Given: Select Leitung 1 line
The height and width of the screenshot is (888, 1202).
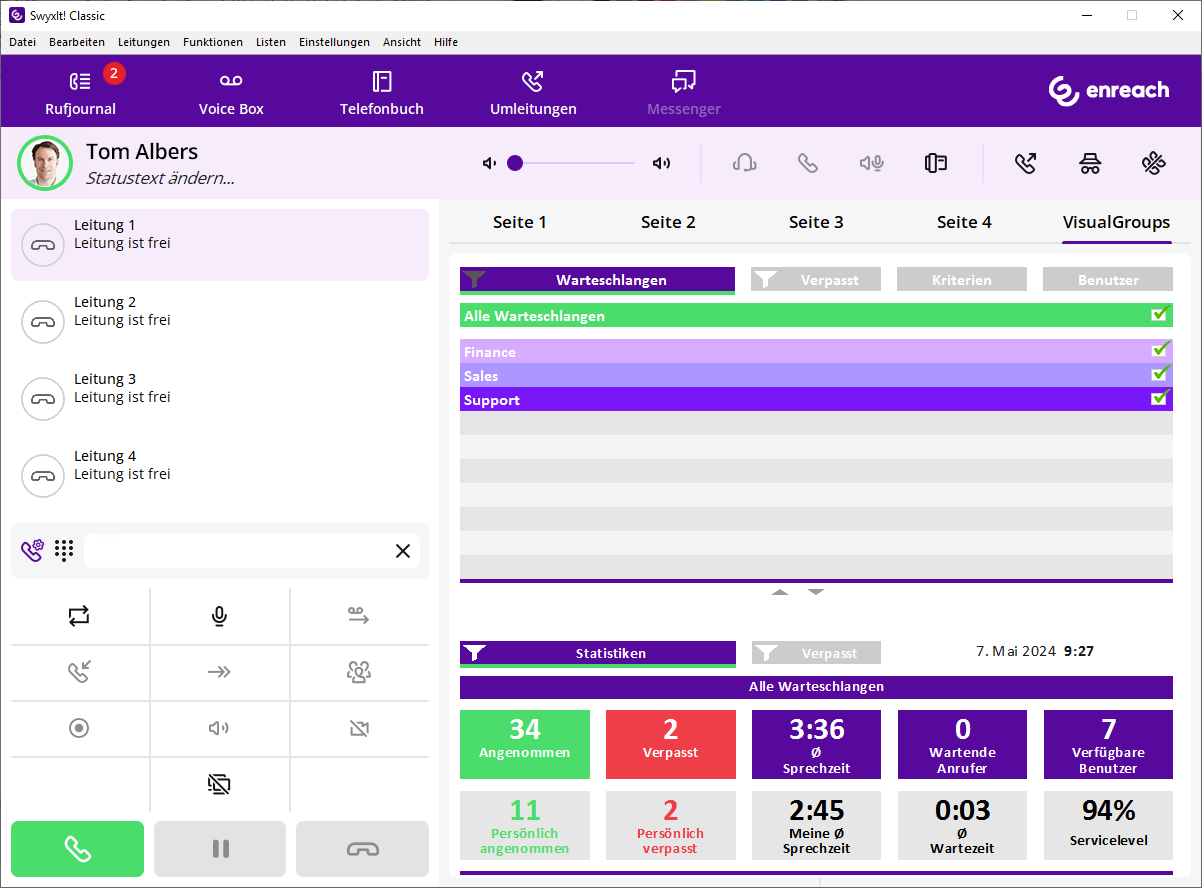Looking at the screenshot, I should [220, 245].
